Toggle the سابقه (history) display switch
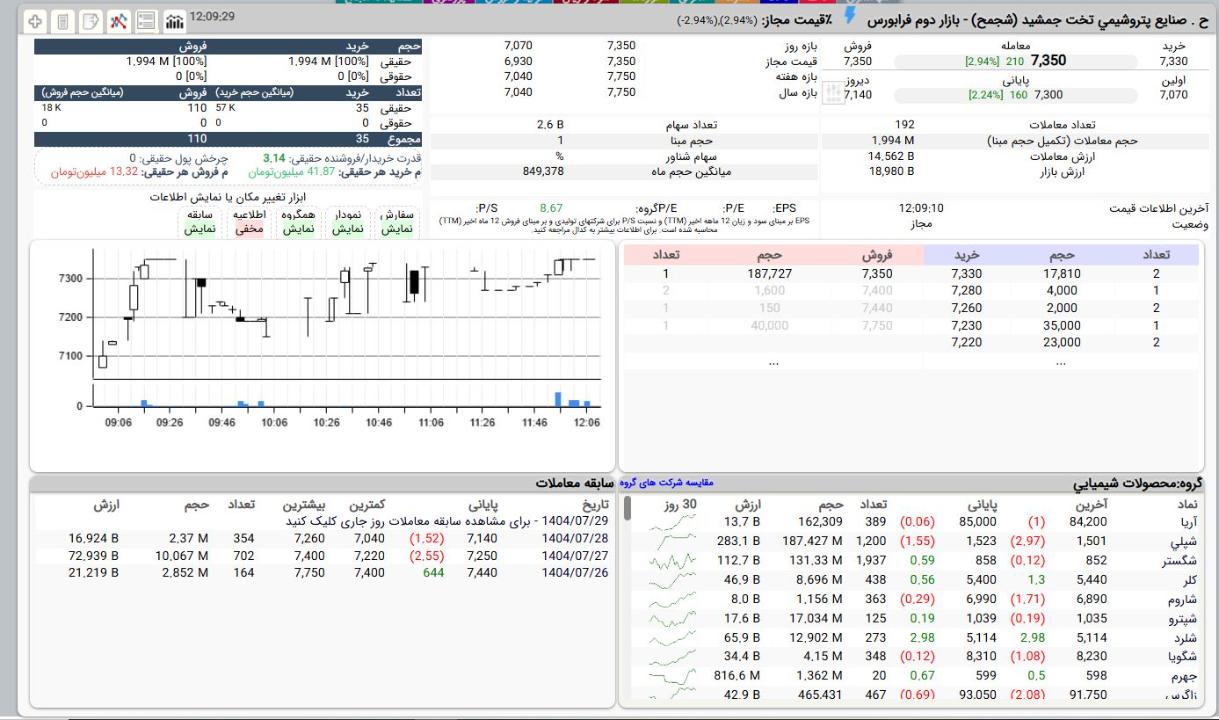1219x720 pixels. (199, 222)
